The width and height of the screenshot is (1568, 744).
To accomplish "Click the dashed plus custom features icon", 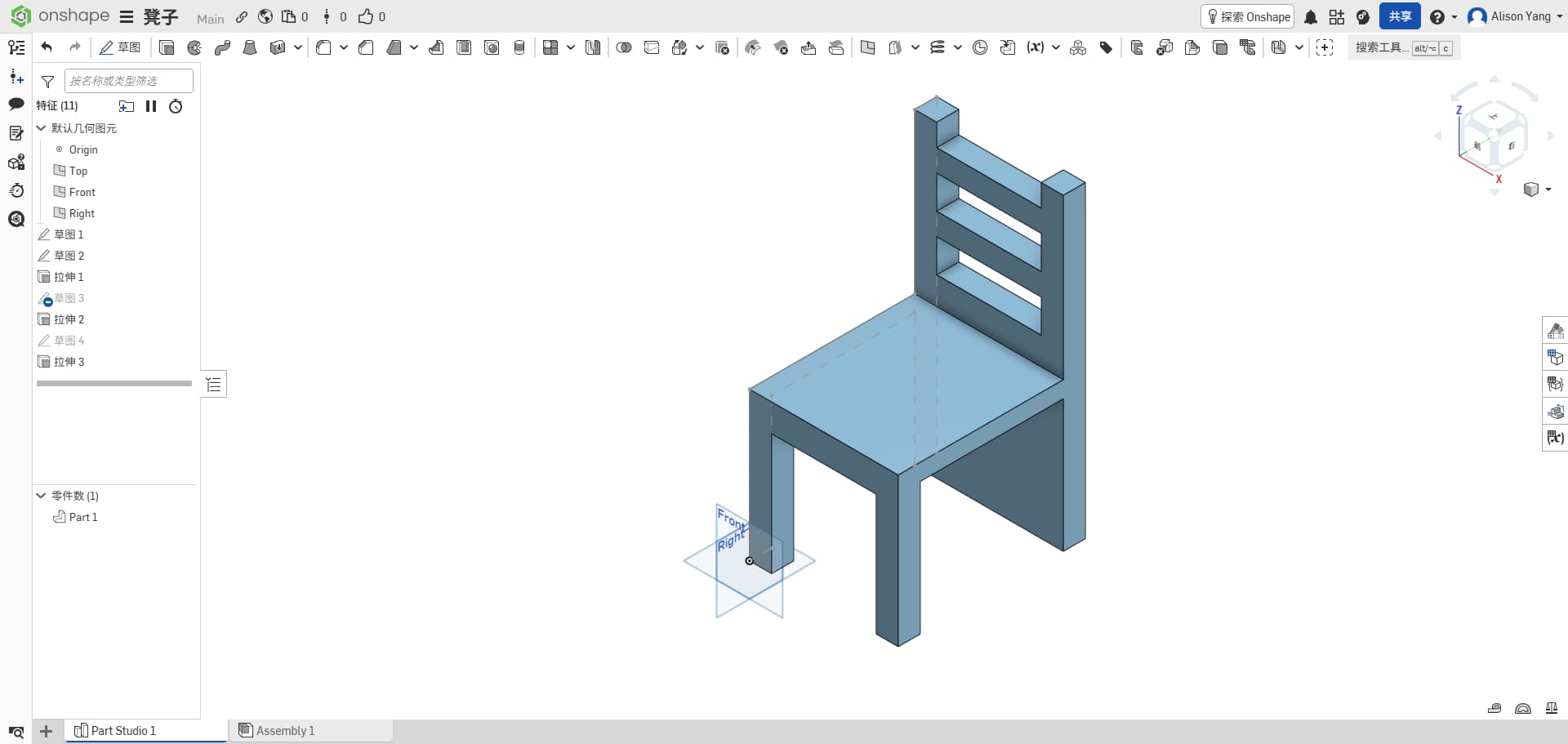I will click(x=1325, y=47).
